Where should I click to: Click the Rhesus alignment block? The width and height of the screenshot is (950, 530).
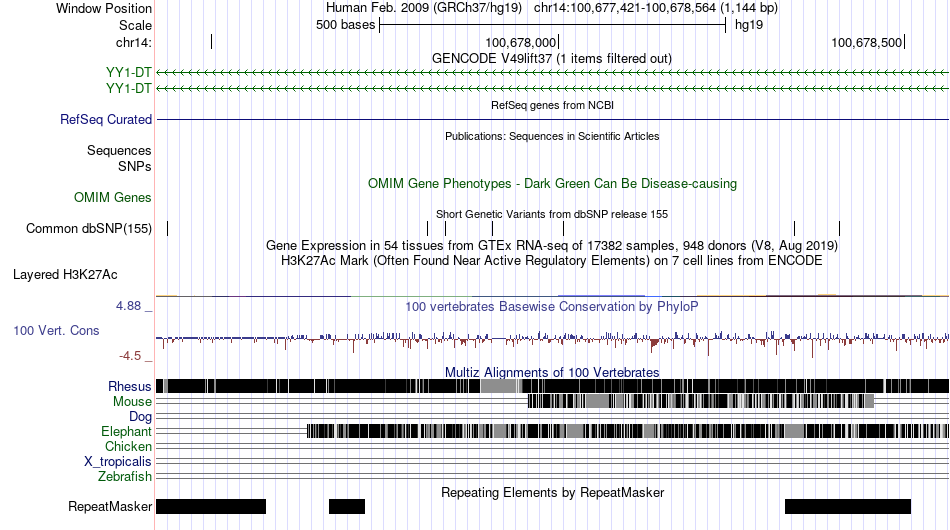[553, 386]
